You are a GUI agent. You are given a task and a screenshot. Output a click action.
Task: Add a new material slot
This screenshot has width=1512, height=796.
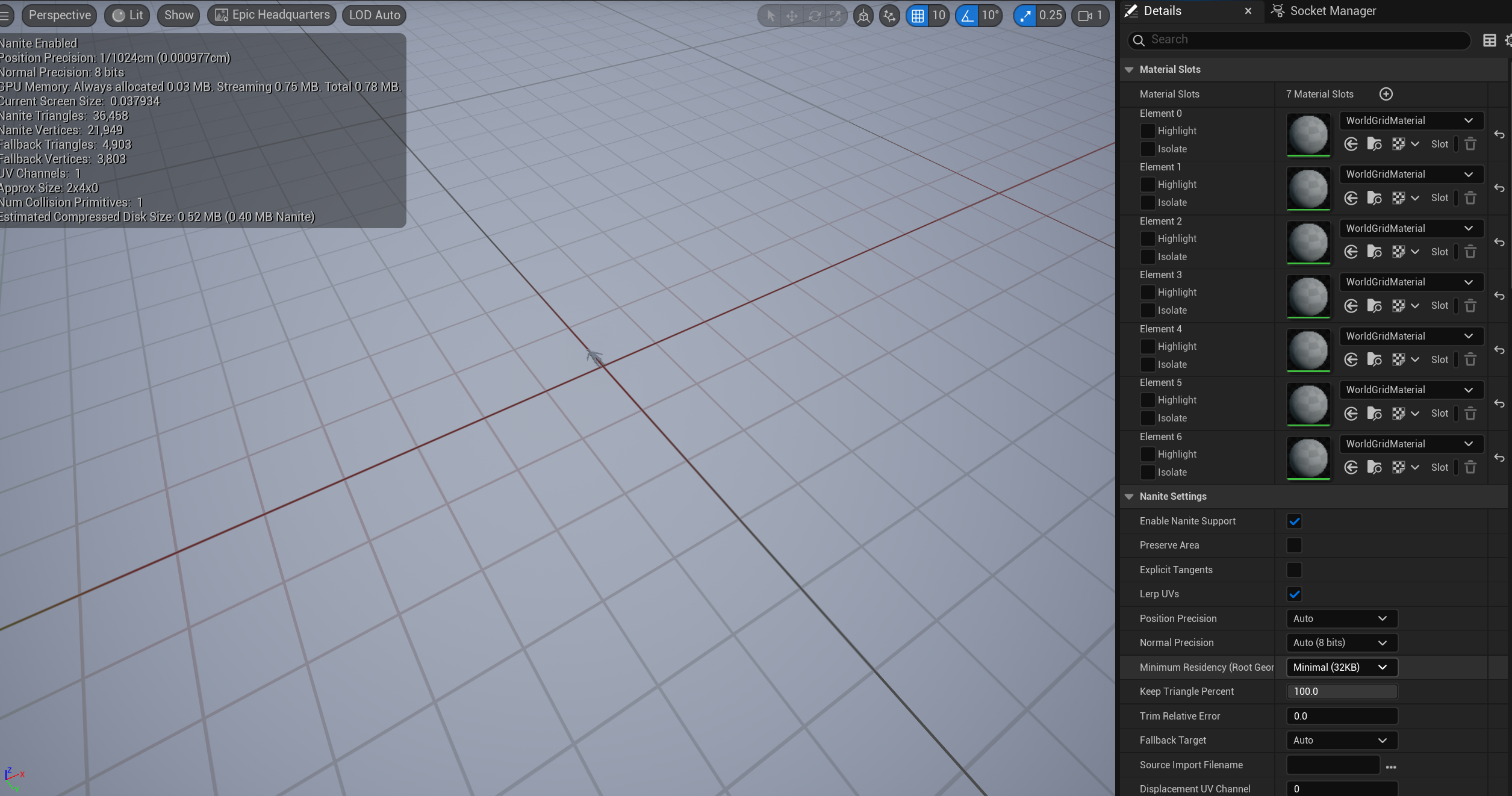tap(1386, 94)
